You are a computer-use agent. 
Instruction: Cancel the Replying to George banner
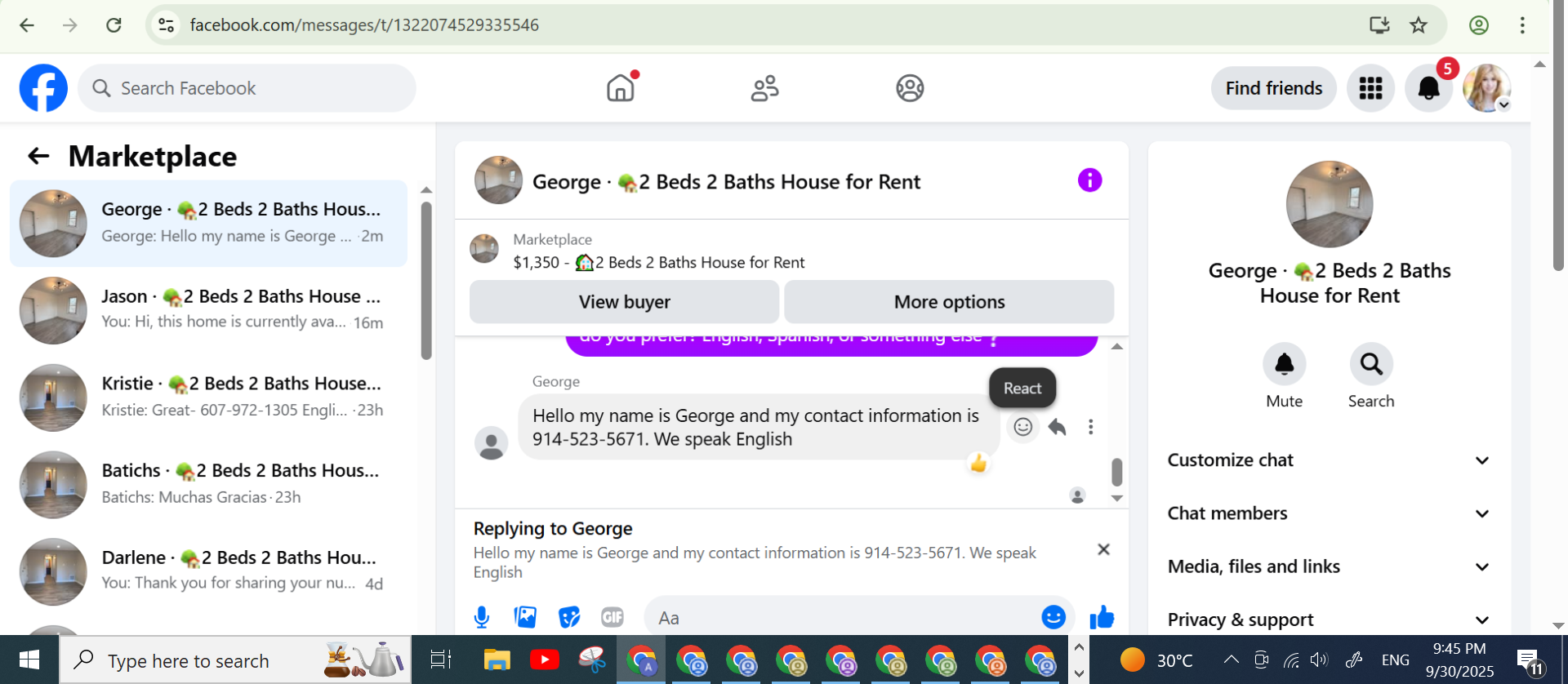pyautogui.click(x=1103, y=549)
